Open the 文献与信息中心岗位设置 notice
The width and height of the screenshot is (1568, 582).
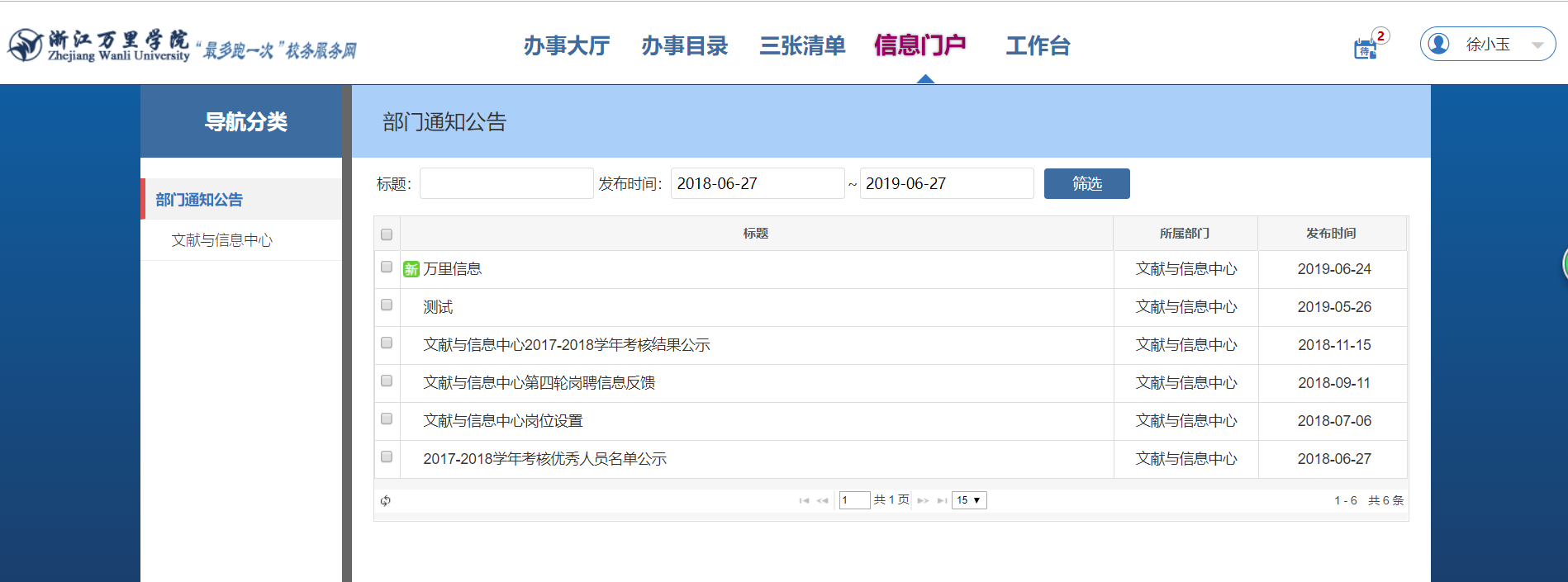point(502,421)
